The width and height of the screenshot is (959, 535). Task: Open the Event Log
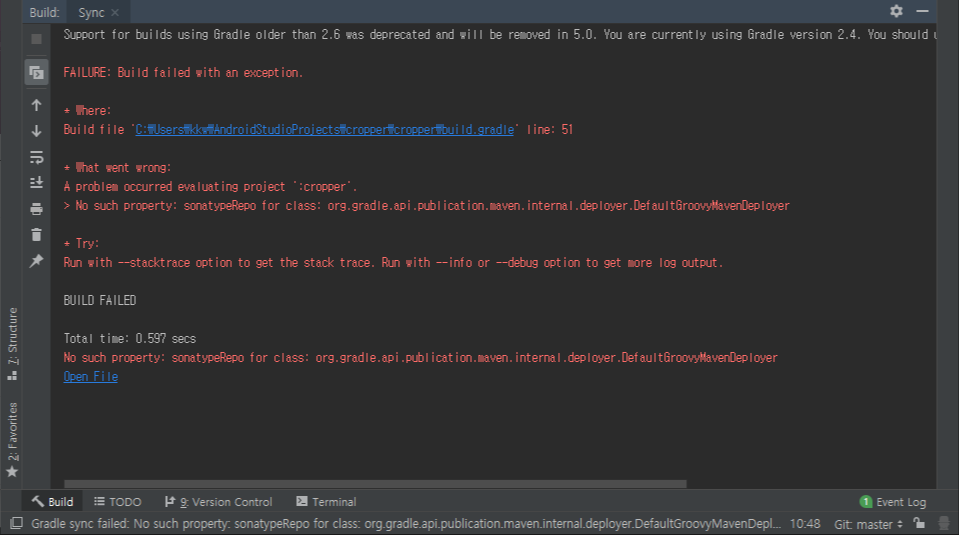(x=893, y=502)
